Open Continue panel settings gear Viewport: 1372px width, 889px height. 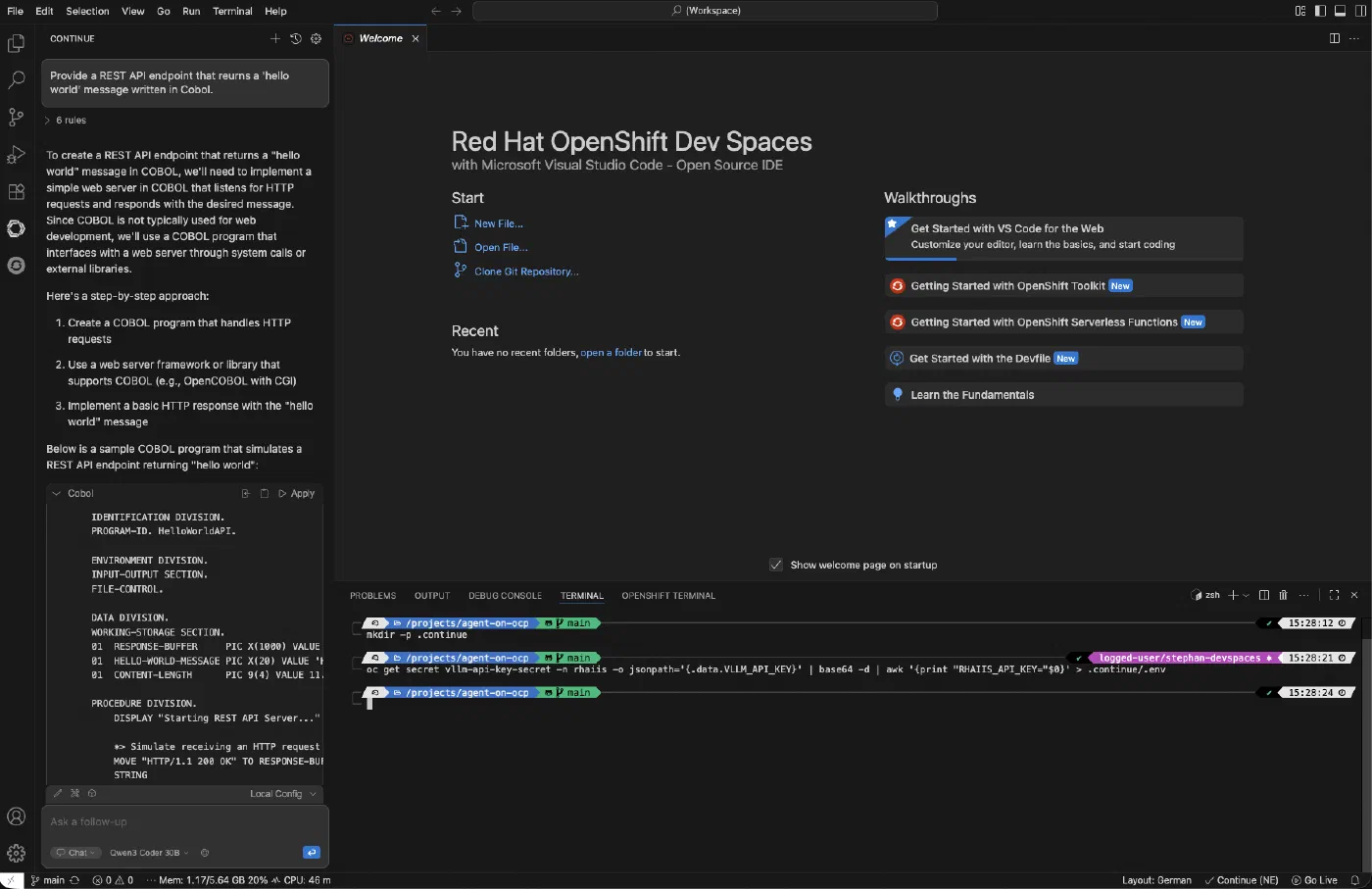coord(316,38)
